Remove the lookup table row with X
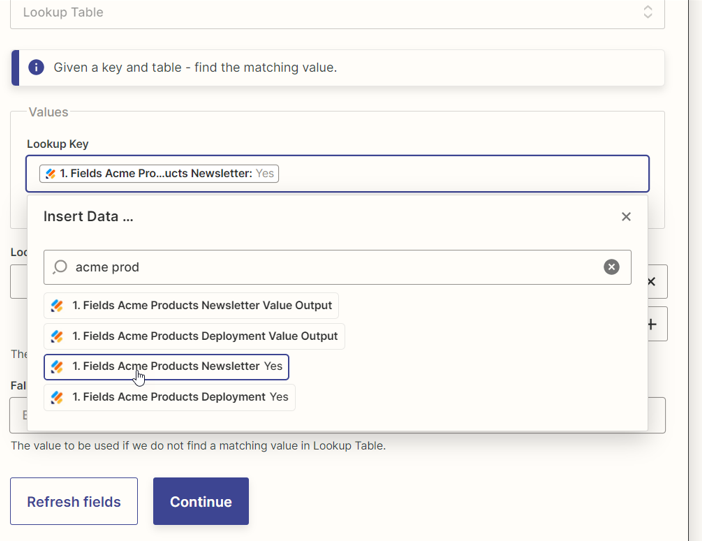This screenshot has width=702, height=547. 651,282
